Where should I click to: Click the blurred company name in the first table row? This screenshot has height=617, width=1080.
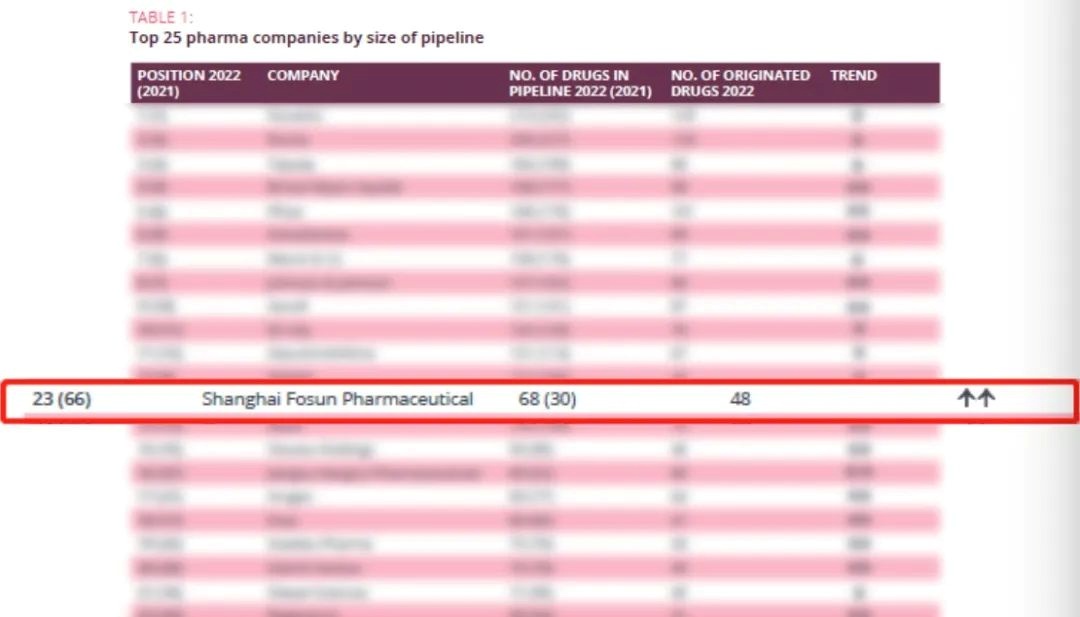[x=294, y=116]
